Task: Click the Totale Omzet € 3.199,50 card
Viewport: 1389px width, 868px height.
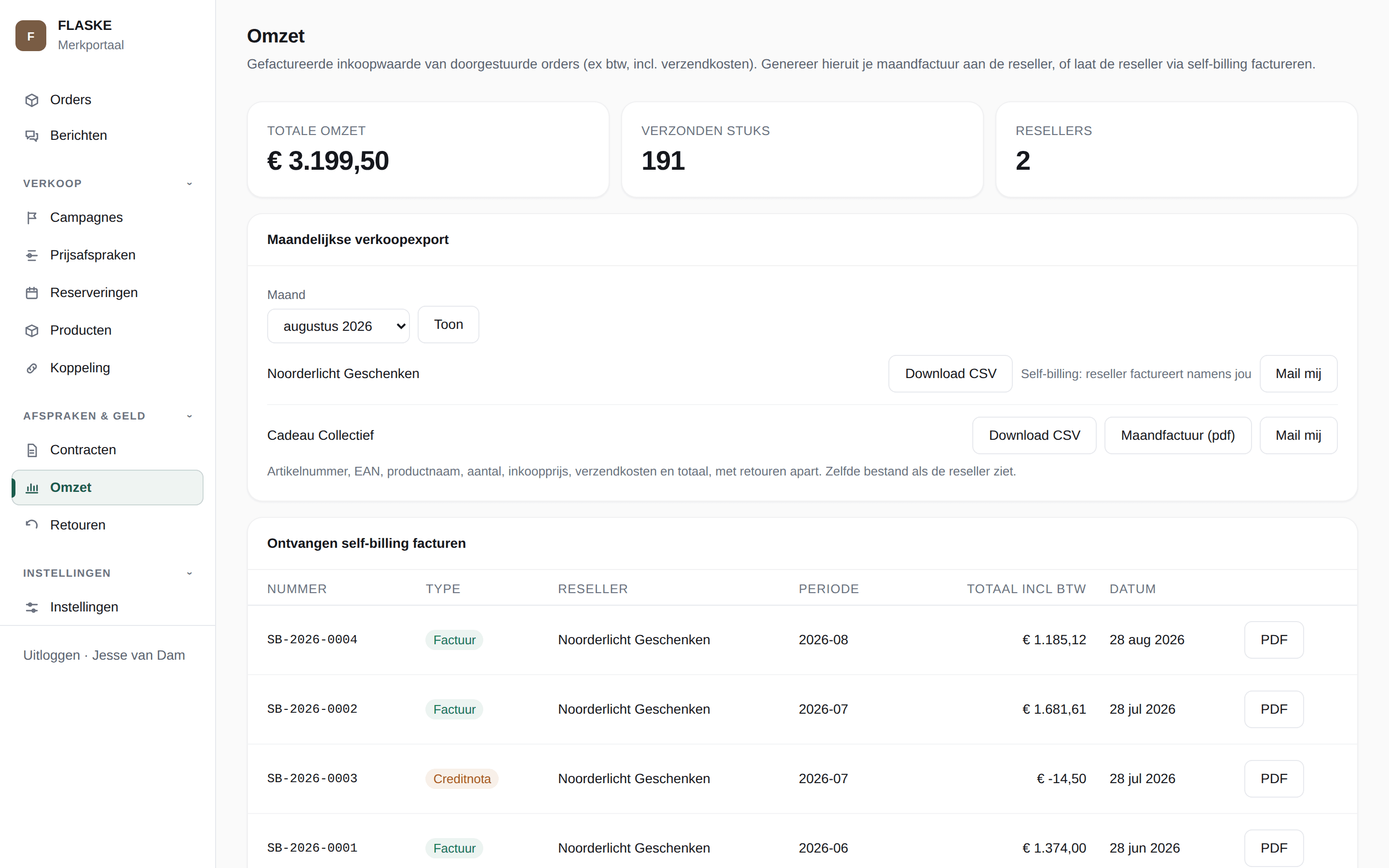Action: (x=428, y=150)
